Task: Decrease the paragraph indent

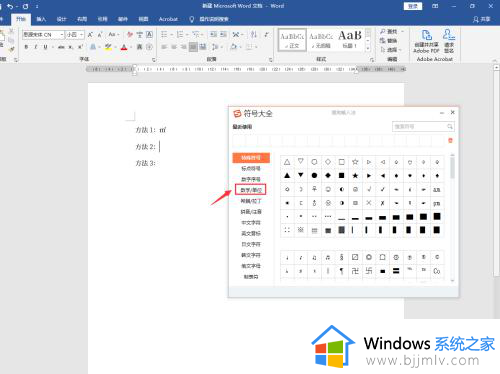Action: point(213,35)
